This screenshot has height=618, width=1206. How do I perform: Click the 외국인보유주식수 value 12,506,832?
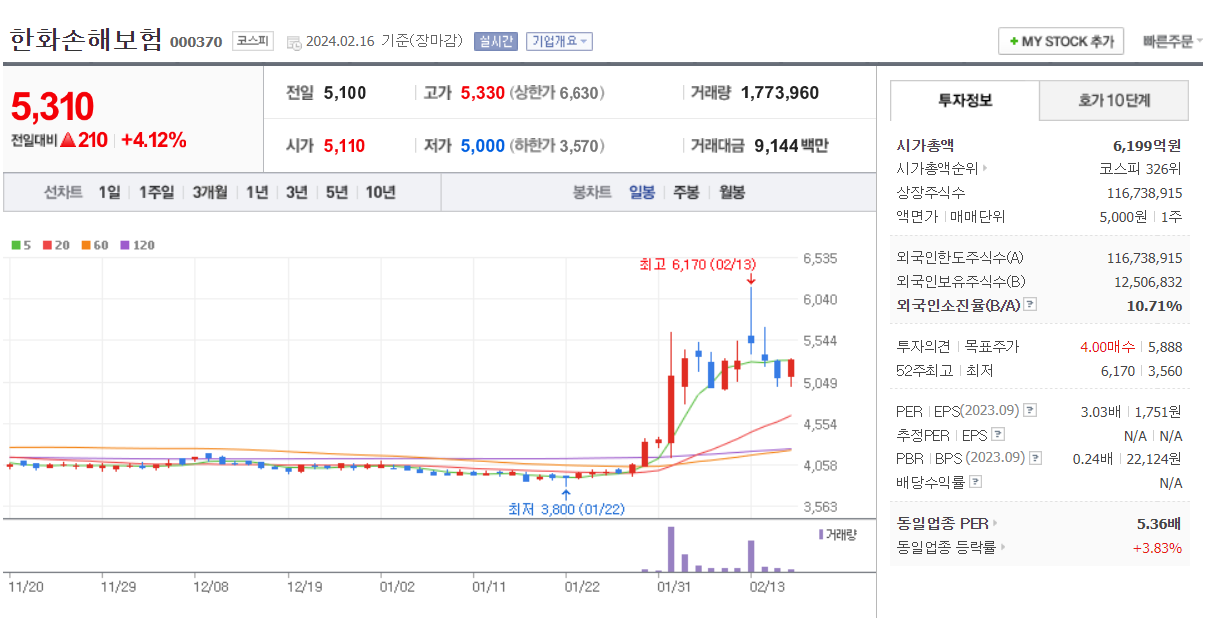coord(1149,282)
